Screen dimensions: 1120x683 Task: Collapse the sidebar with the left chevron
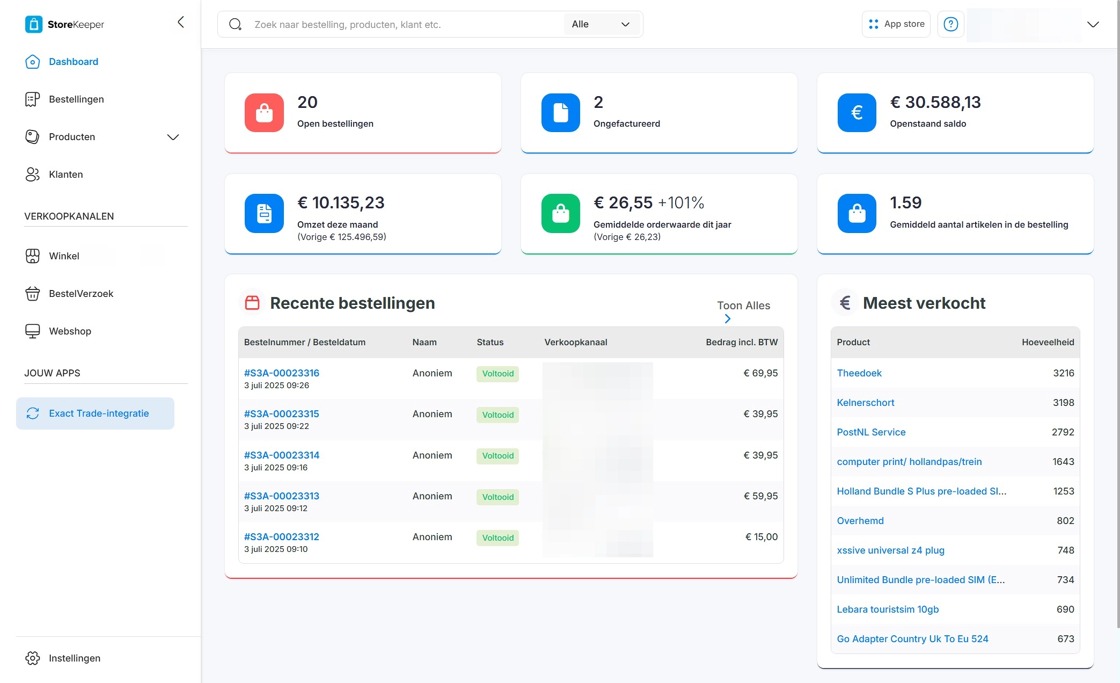pyautogui.click(x=181, y=22)
